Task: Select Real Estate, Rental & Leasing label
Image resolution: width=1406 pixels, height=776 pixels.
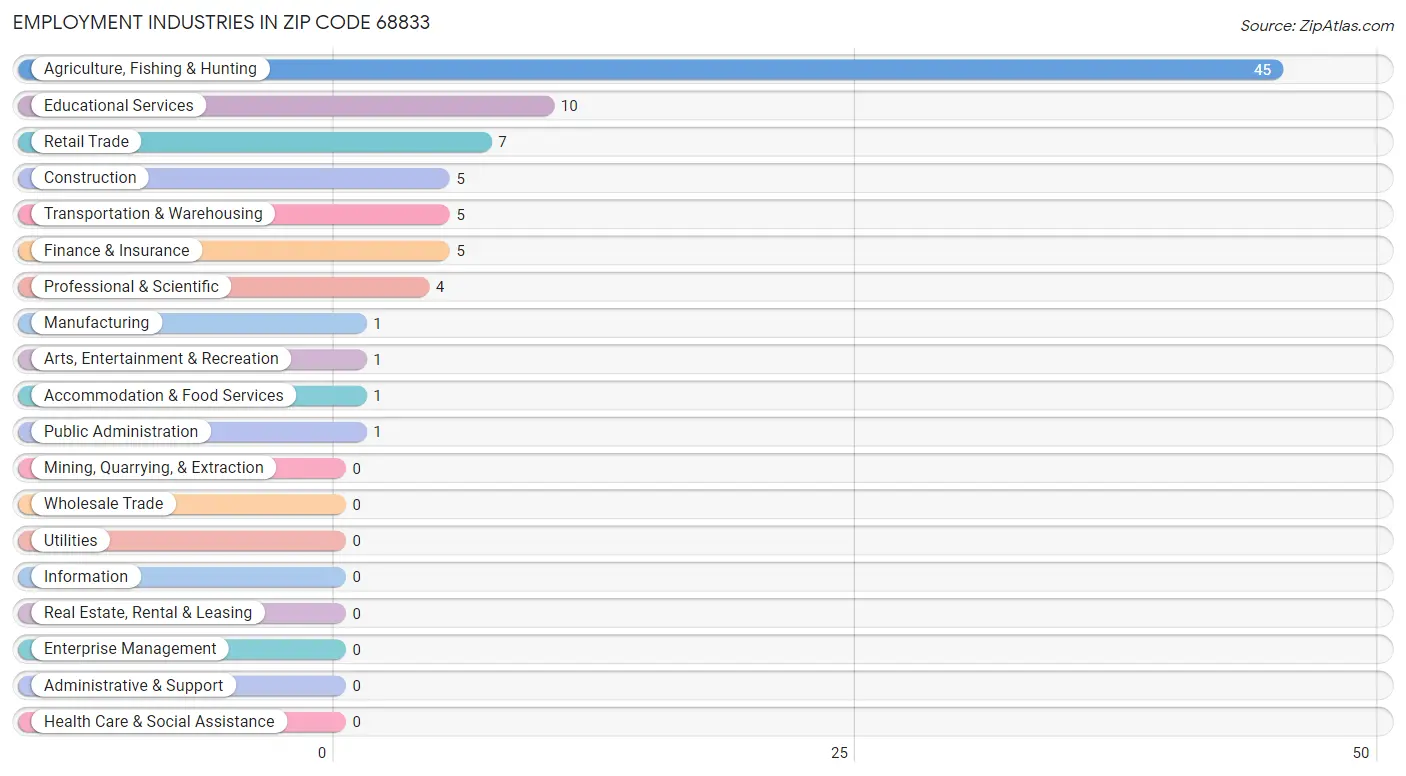Action: click(x=148, y=613)
